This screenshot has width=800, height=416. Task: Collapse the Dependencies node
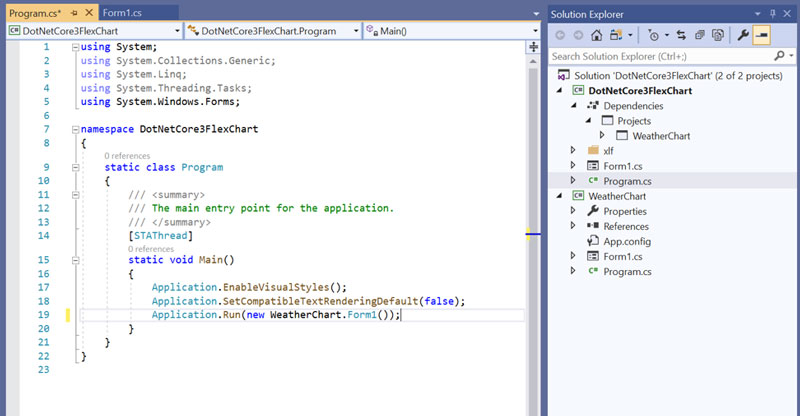(574, 105)
